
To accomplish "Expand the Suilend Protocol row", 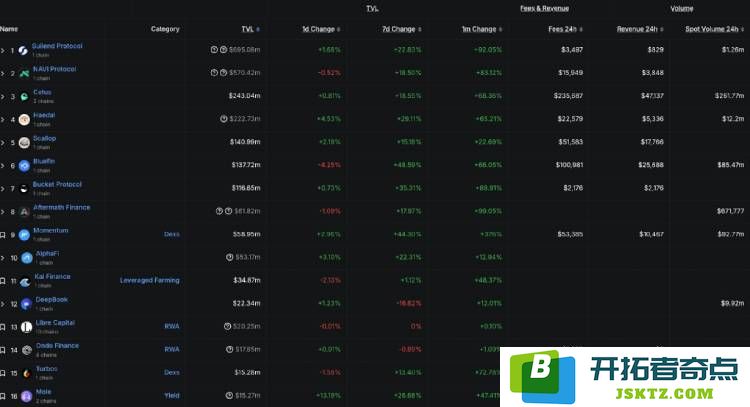I will click(x=2, y=50).
